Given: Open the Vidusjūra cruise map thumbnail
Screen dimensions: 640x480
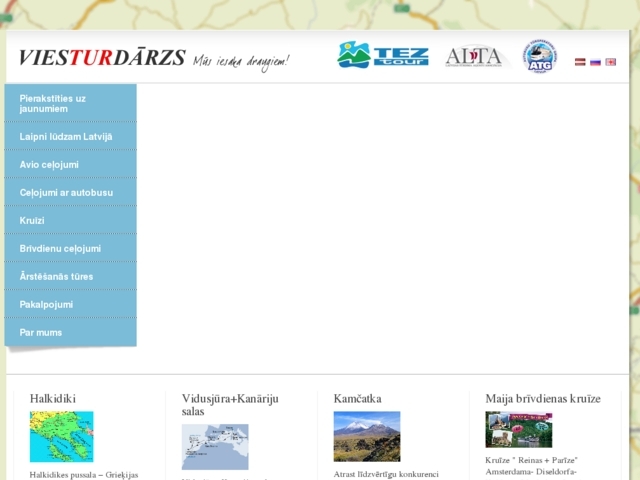Looking at the screenshot, I should (x=215, y=446).
